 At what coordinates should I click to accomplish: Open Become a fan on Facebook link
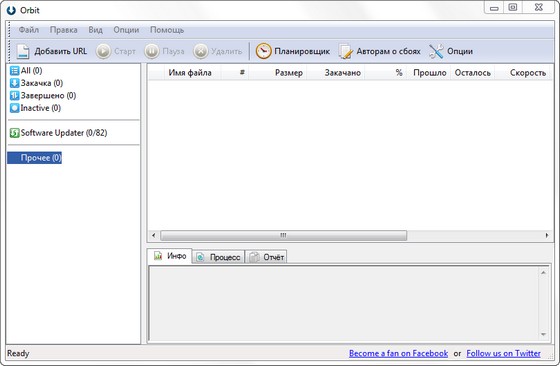pyautogui.click(x=398, y=354)
